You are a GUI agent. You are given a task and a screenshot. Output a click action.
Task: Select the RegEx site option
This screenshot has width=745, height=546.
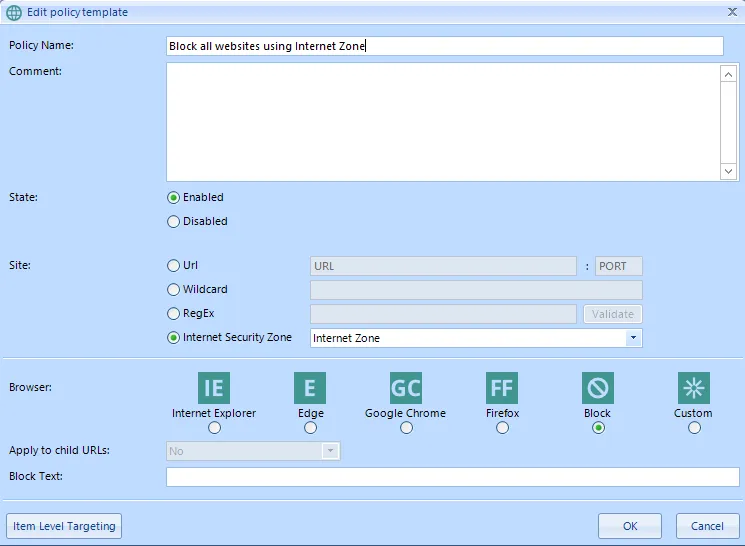point(174,314)
